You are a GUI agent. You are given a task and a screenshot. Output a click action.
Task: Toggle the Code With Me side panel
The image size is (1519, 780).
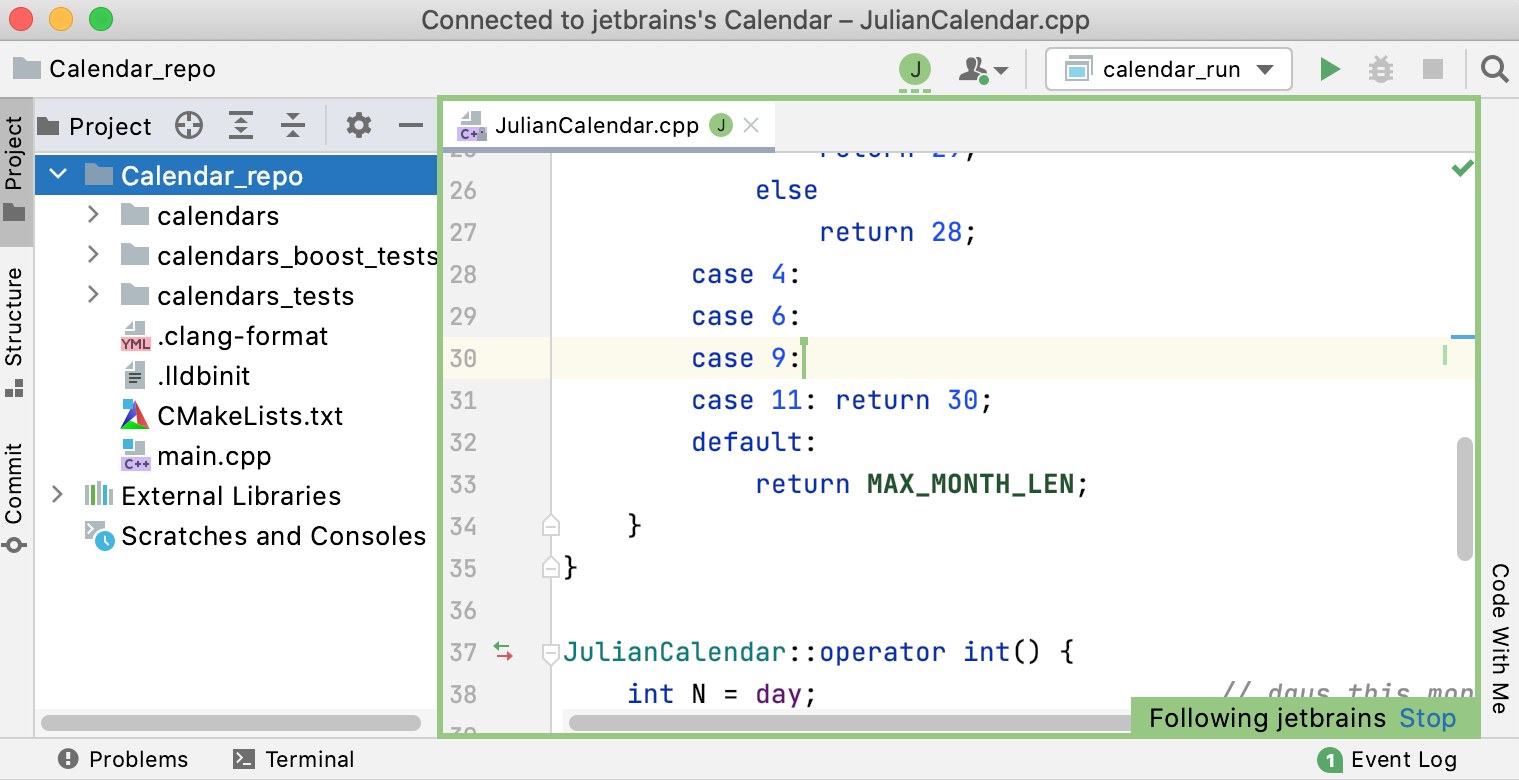(x=1500, y=638)
